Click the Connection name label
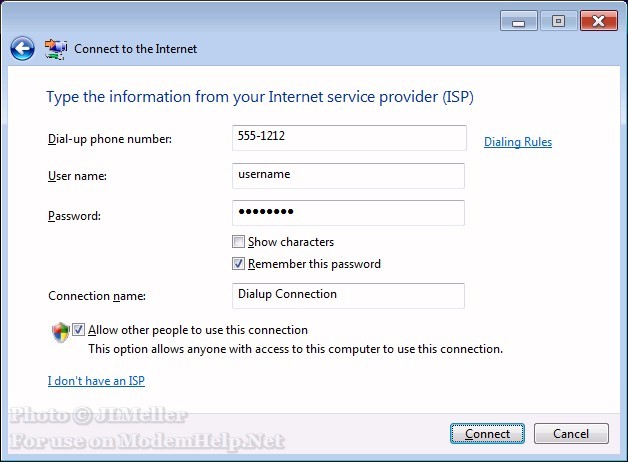 point(97,296)
